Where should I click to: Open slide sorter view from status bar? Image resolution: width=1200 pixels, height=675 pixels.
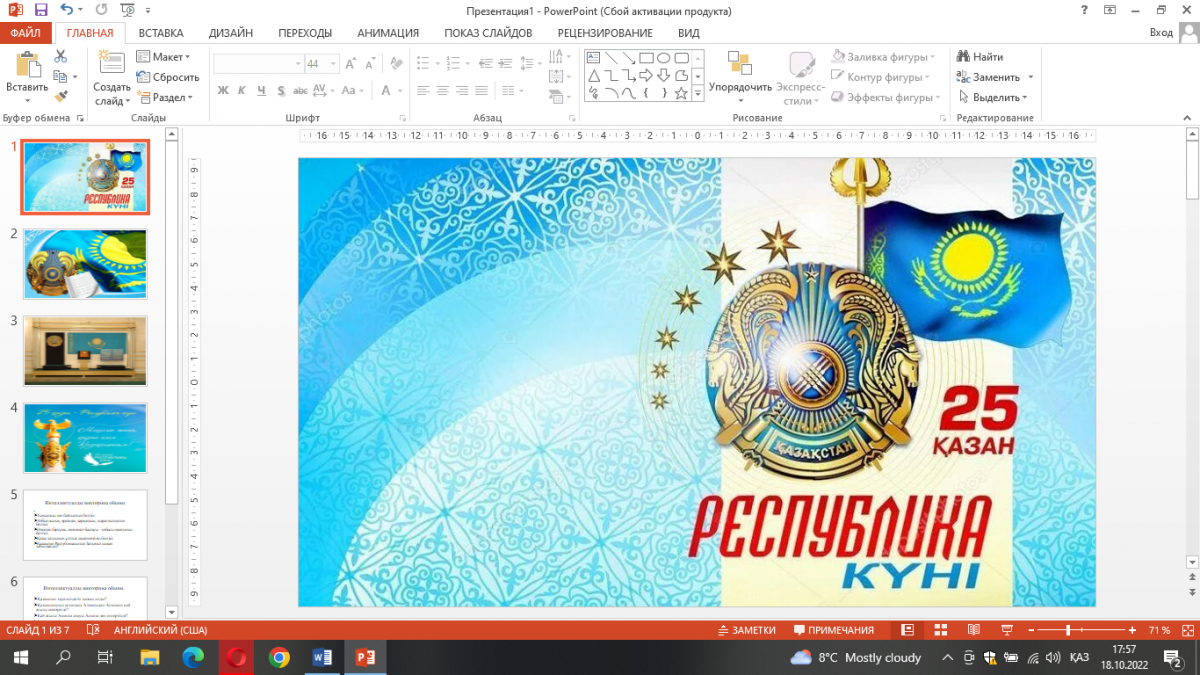click(x=940, y=630)
